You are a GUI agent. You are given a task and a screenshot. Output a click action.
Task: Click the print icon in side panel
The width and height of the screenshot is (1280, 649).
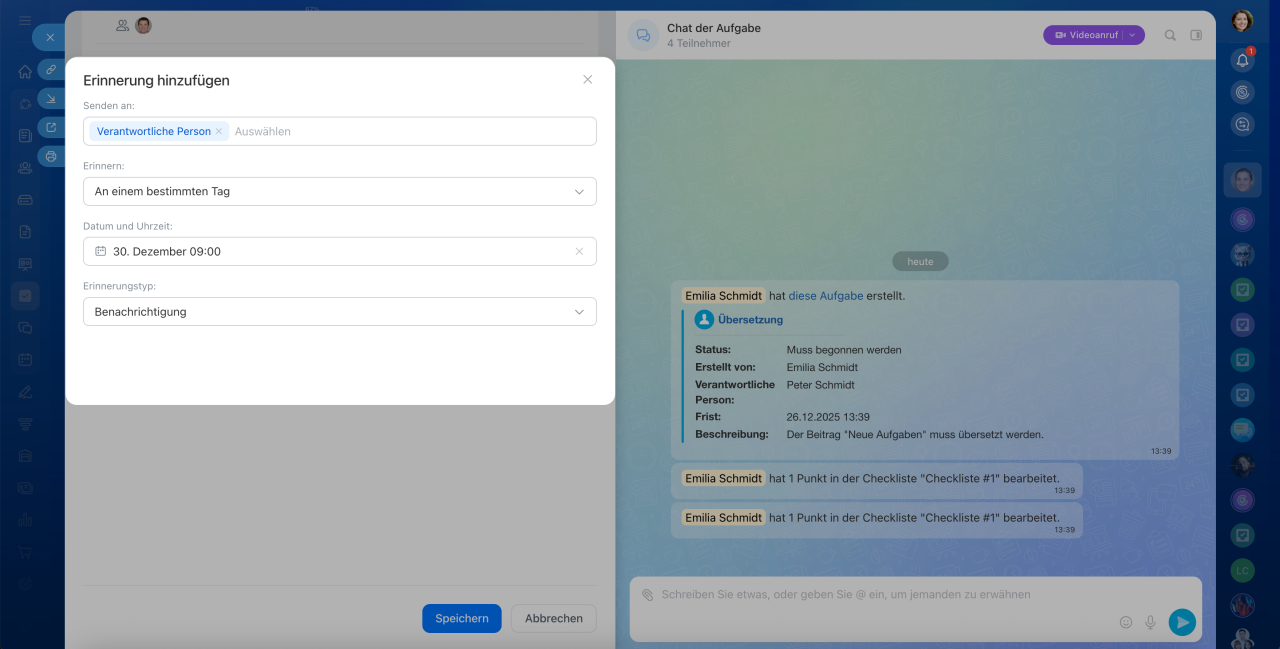[51, 156]
